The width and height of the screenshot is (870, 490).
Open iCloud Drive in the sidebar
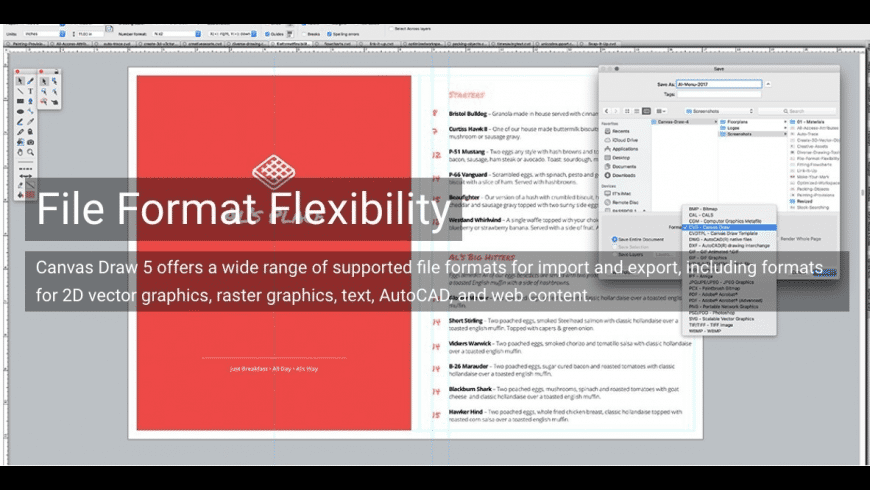(x=621, y=140)
